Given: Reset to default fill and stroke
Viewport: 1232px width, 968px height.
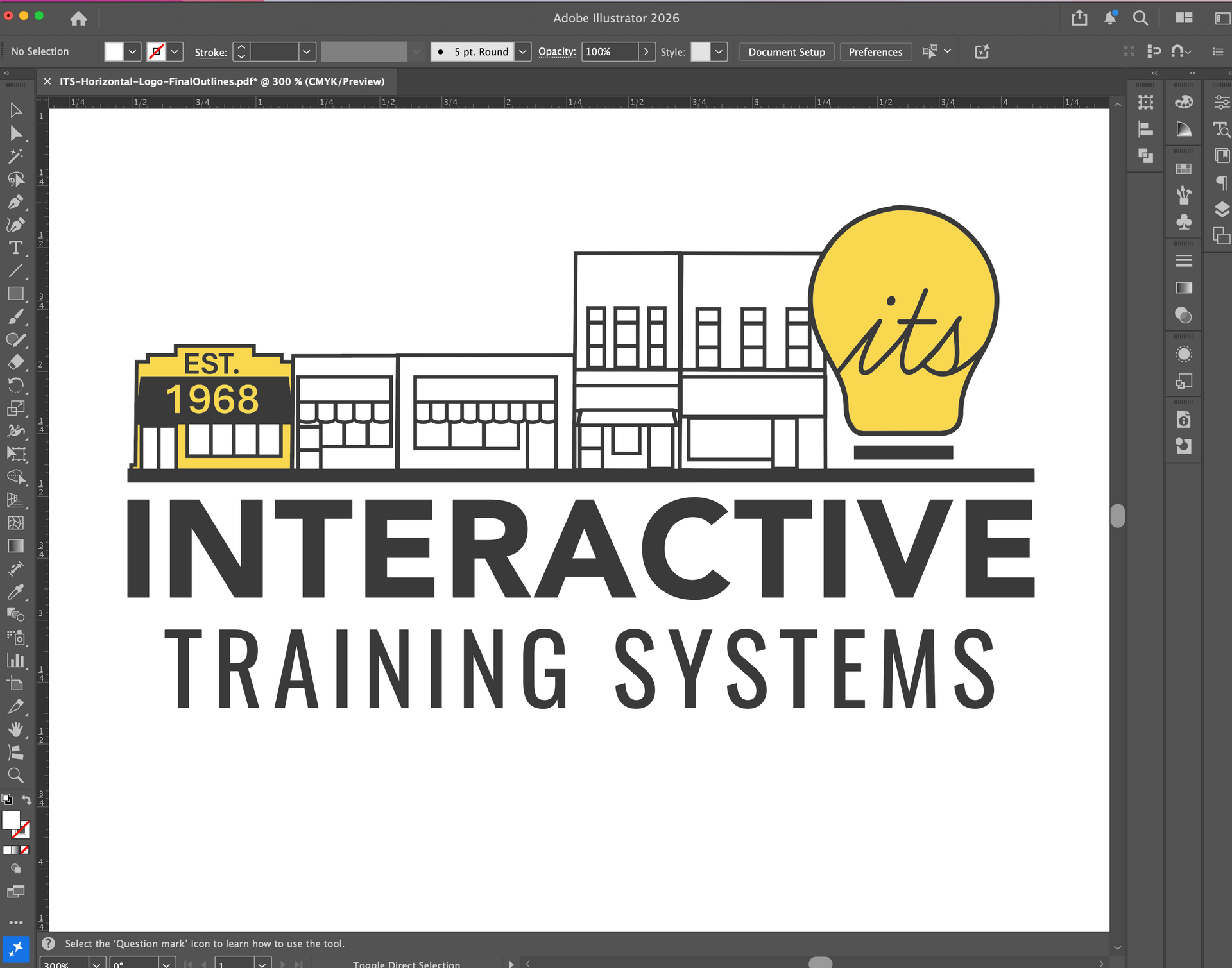Looking at the screenshot, I should (7, 799).
